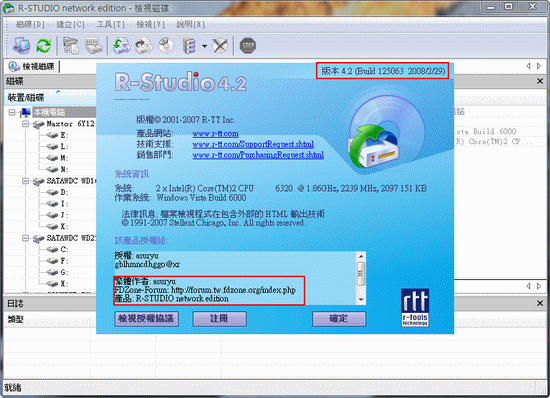Viewport: 550px width, 398px height.
Task: Collapse the 本機電腦 tree node
Action: pyautogui.click(x=12, y=112)
